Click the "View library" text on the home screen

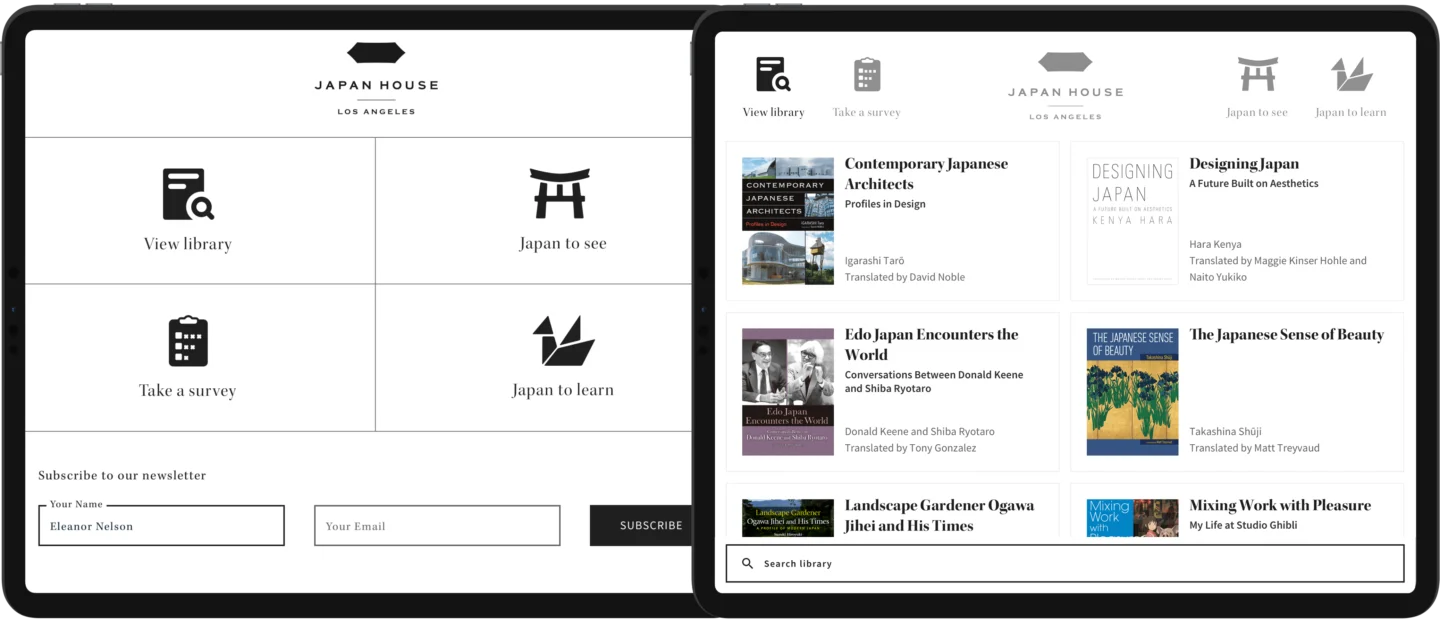188,244
